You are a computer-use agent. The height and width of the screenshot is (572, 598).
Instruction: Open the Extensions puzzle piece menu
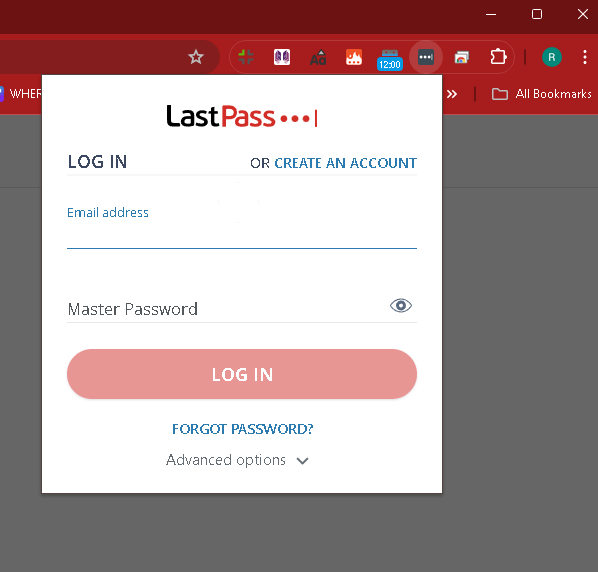coord(498,57)
